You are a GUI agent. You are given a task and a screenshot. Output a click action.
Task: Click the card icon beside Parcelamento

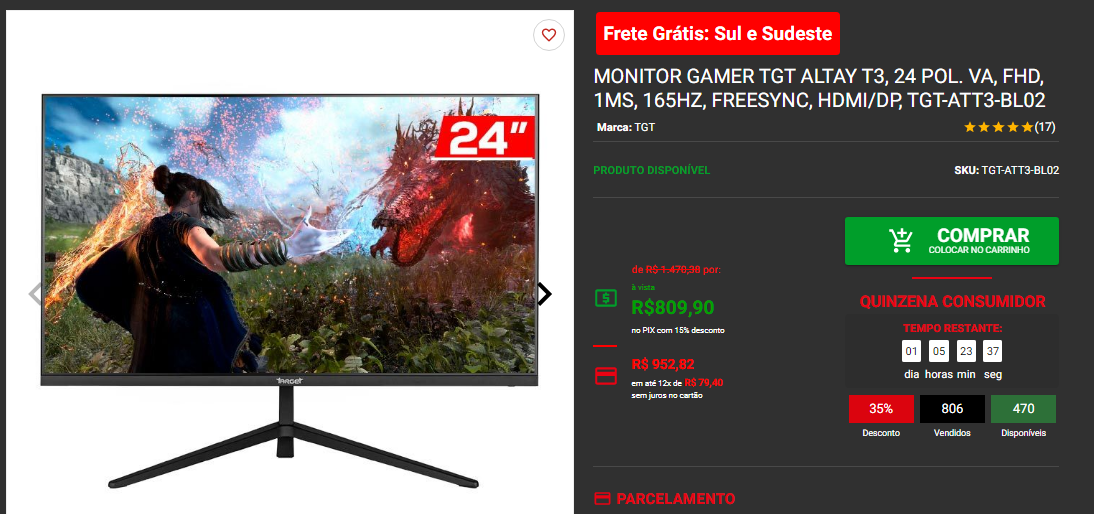point(601,499)
